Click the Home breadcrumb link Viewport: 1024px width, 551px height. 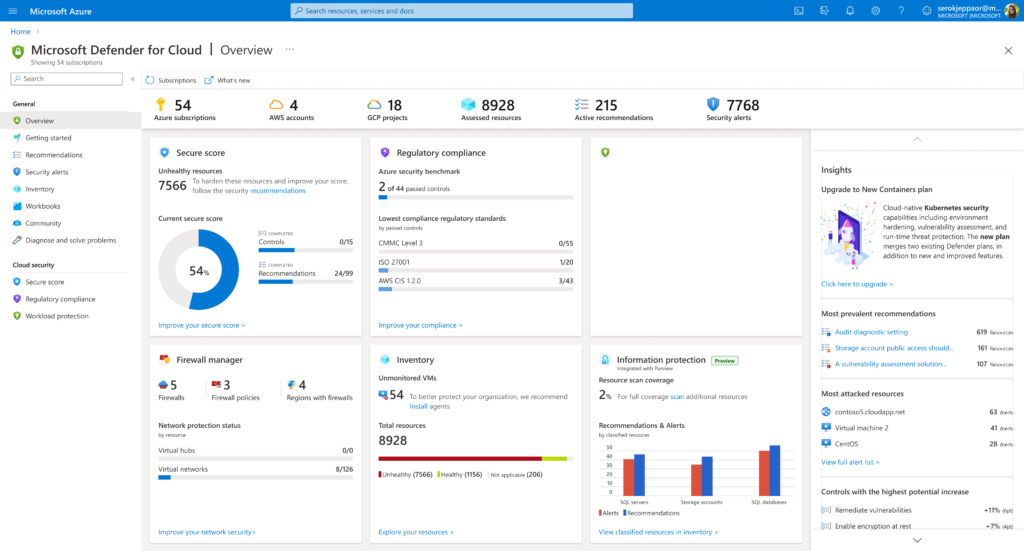[x=20, y=31]
